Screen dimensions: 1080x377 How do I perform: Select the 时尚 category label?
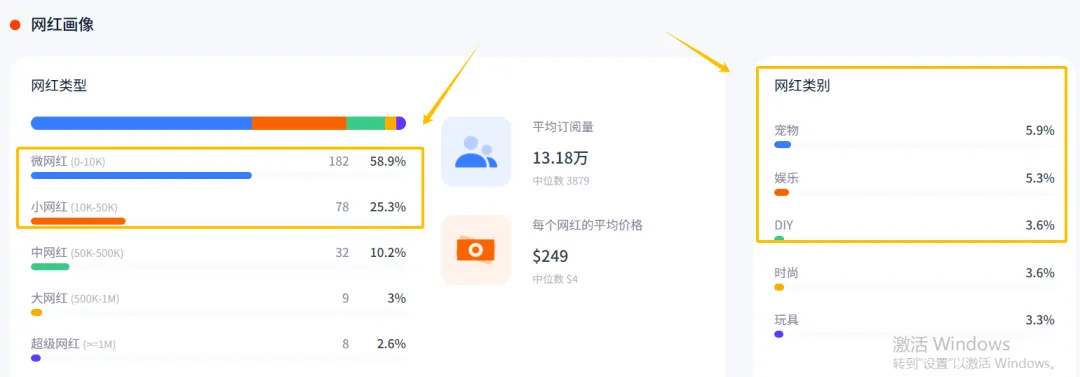pyautogui.click(x=787, y=273)
